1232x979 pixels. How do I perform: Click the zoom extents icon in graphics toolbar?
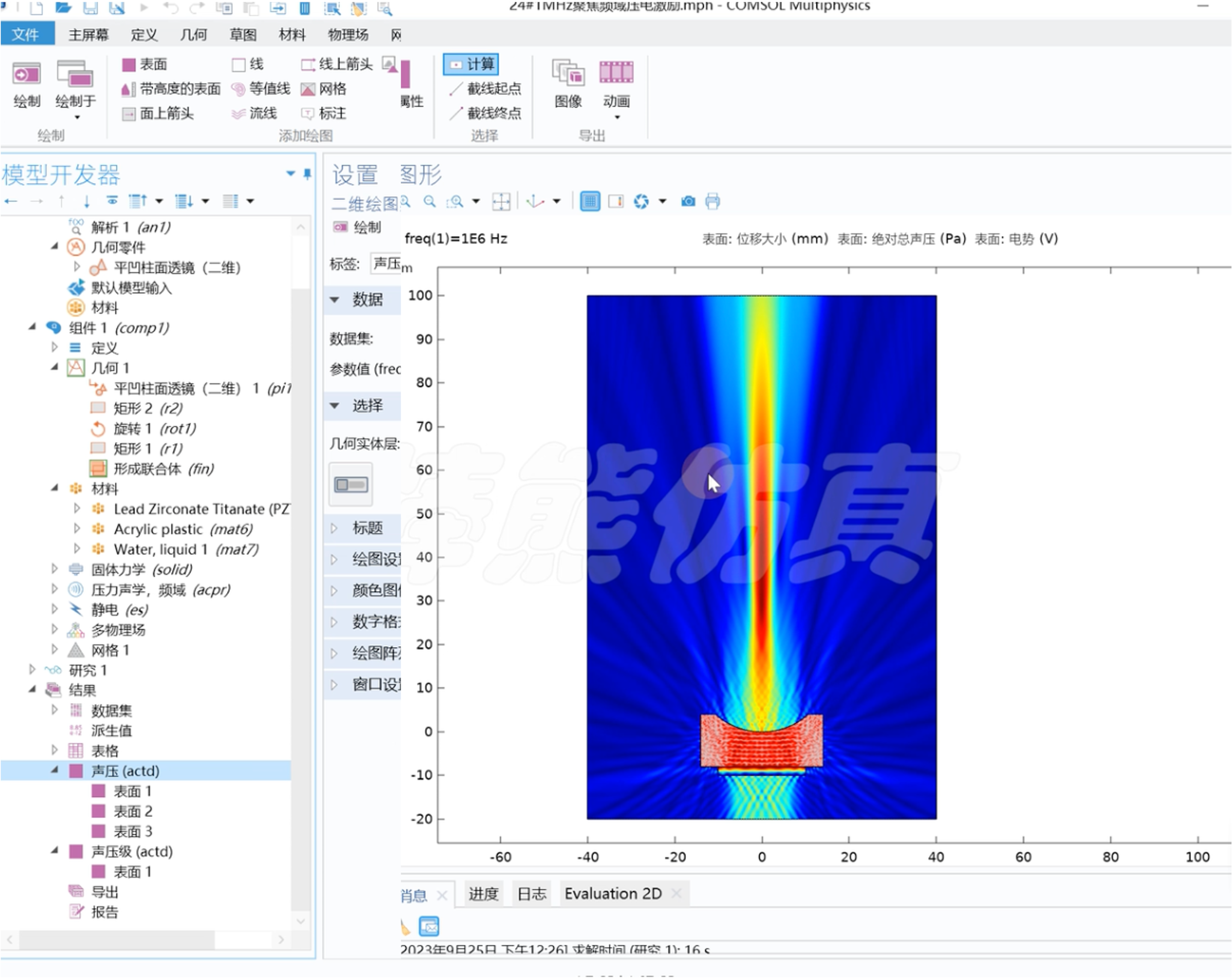[x=501, y=202]
